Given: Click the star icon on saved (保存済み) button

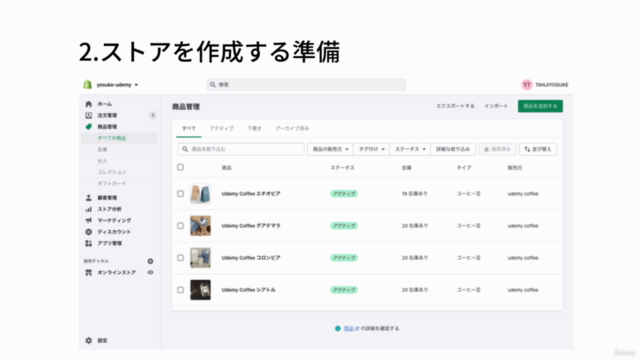Looking at the screenshot, I should coord(487,149).
